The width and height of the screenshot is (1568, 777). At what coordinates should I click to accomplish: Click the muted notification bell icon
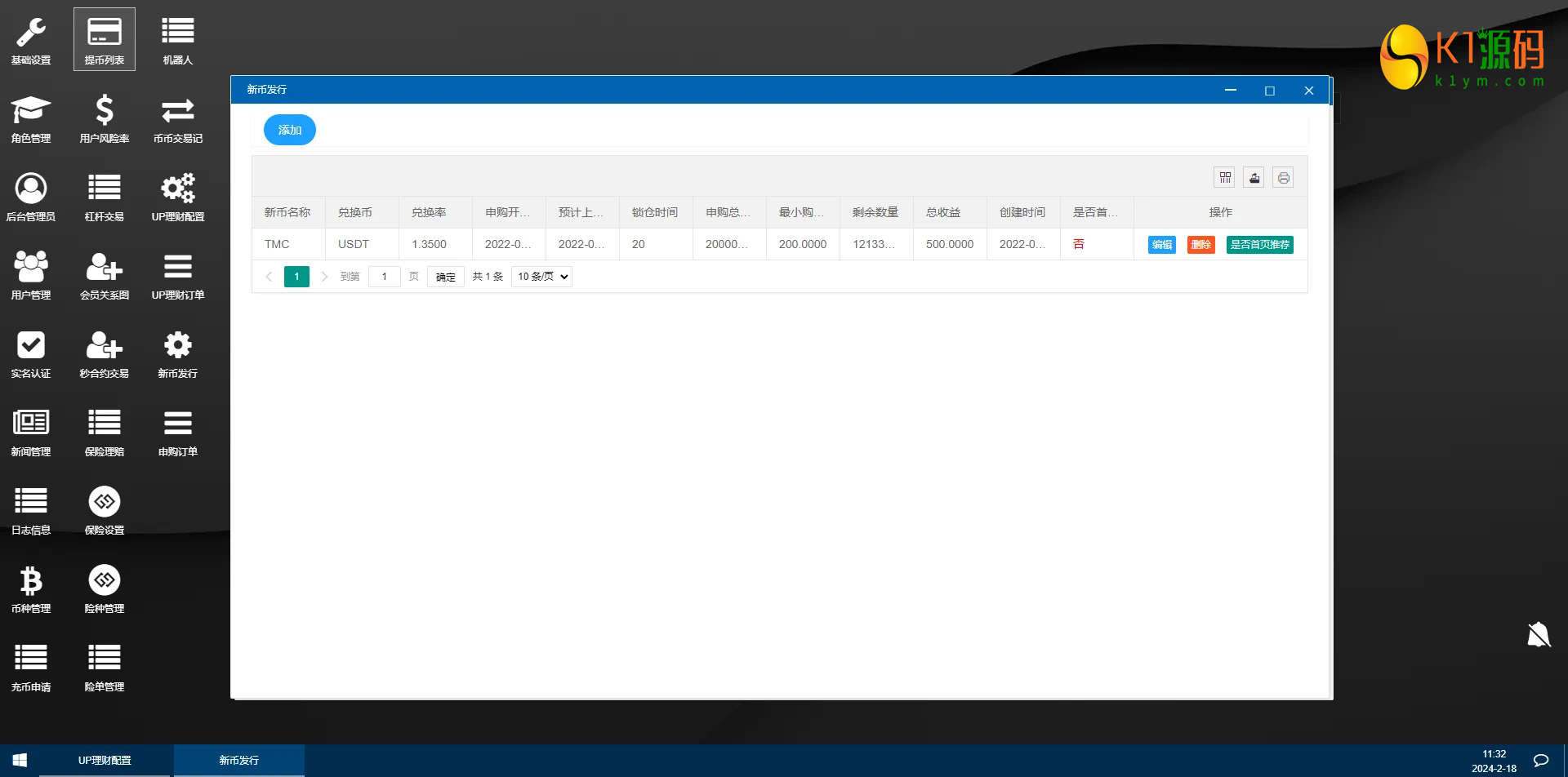[1539, 634]
